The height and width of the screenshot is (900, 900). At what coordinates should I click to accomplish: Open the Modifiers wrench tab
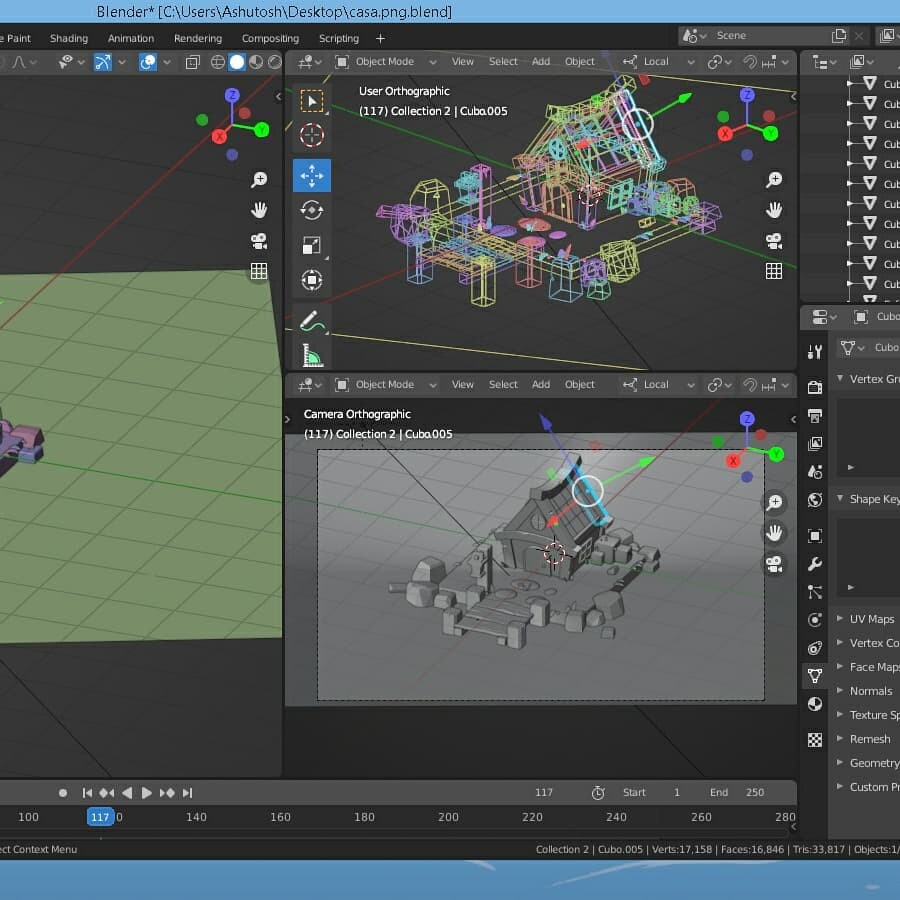coord(815,564)
